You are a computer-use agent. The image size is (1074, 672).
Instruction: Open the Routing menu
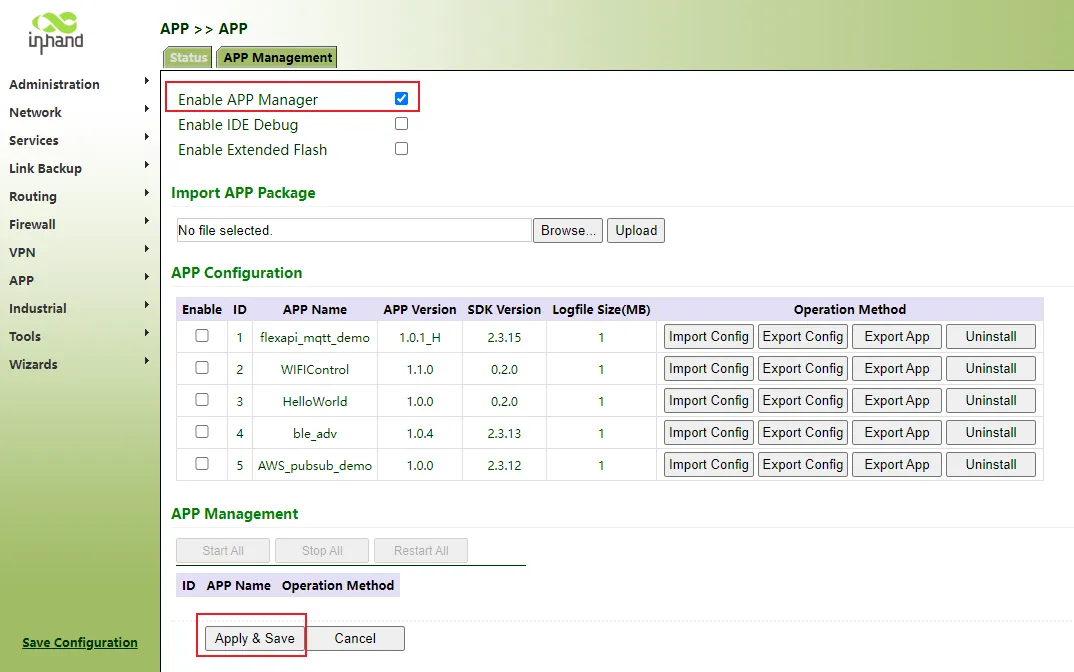click(x=33, y=197)
